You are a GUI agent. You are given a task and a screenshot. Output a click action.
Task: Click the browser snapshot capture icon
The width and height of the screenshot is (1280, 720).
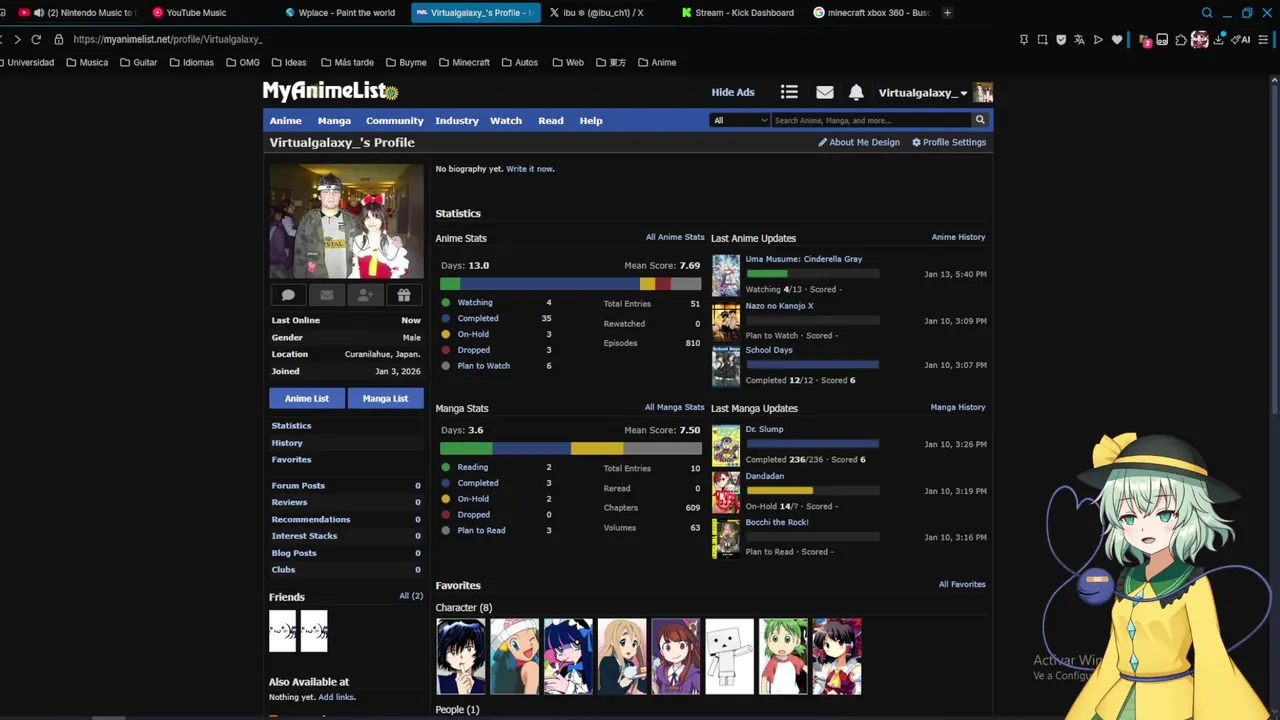click(1042, 39)
